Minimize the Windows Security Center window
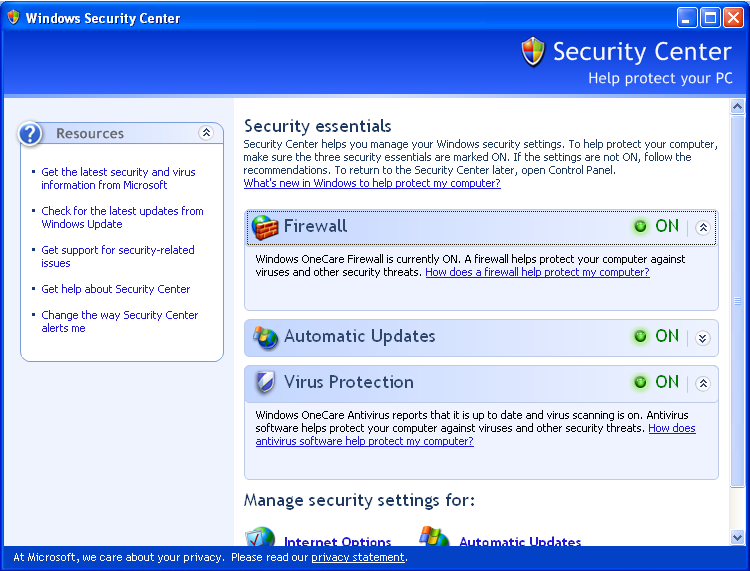This screenshot has height=571, width=750. pyautogui.click(x=687, y=18)
